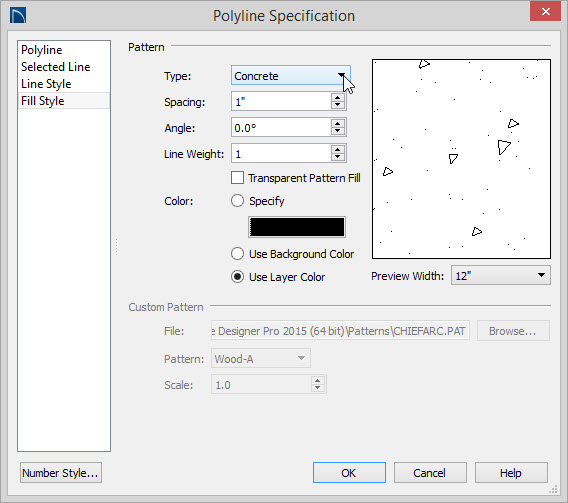Expand the Preview Width dropdown
568x503 pixels.
point(501,276)
